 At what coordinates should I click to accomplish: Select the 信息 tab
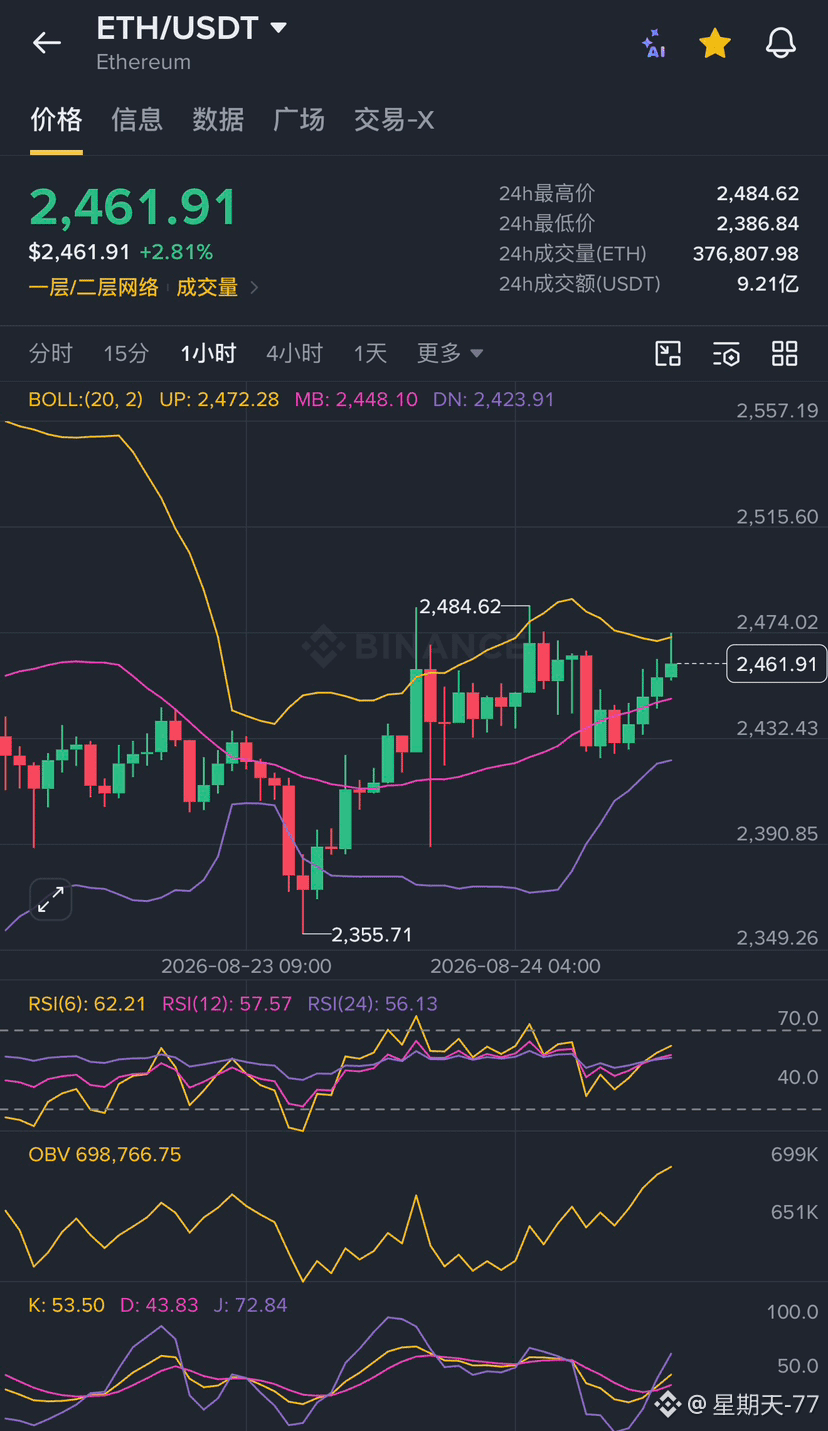click(137, 120)
